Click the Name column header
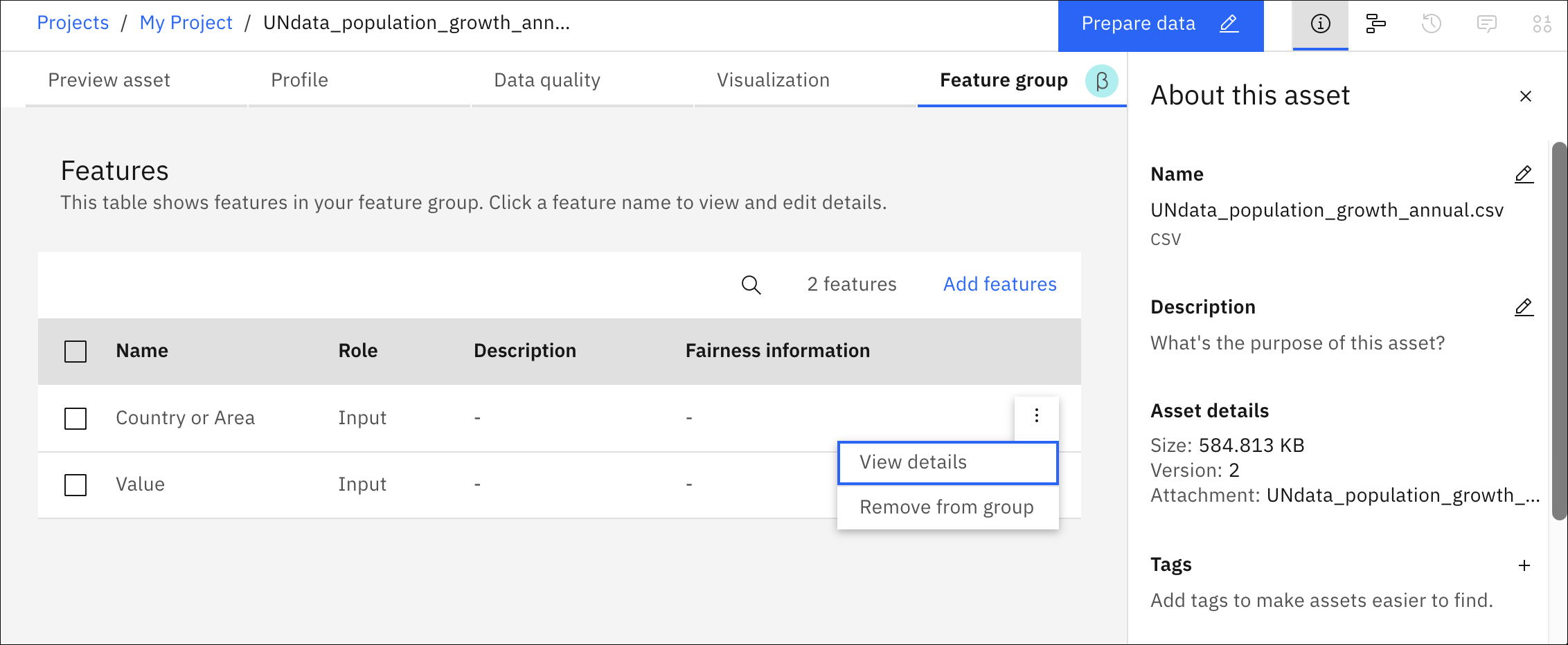Viewport: 1568px width, 645px height. [x=142, y=351]
